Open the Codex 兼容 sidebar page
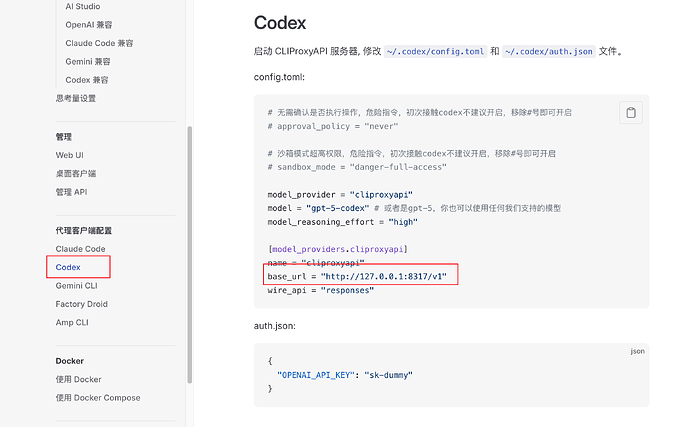The image size is (690, 427). coord(87,80)
